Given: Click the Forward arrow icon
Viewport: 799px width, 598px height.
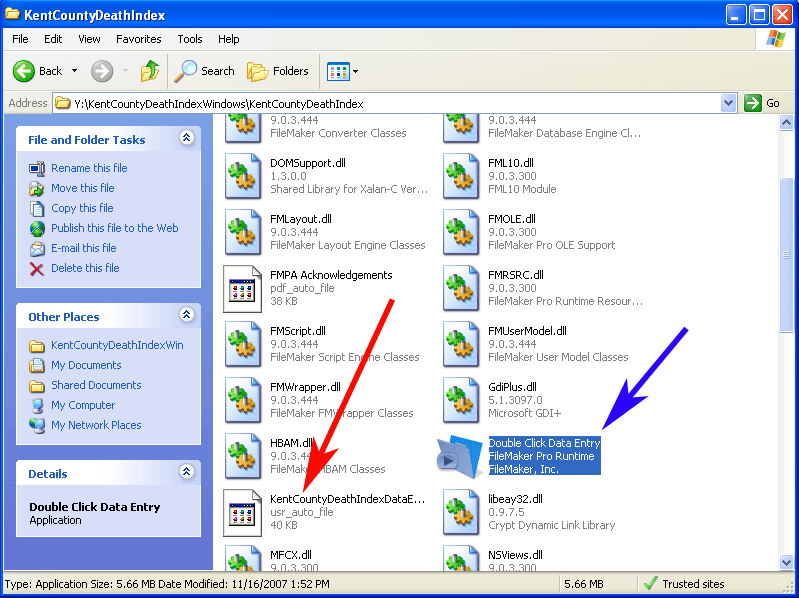Looking at the screenshot, I should (x=102, y=71).
